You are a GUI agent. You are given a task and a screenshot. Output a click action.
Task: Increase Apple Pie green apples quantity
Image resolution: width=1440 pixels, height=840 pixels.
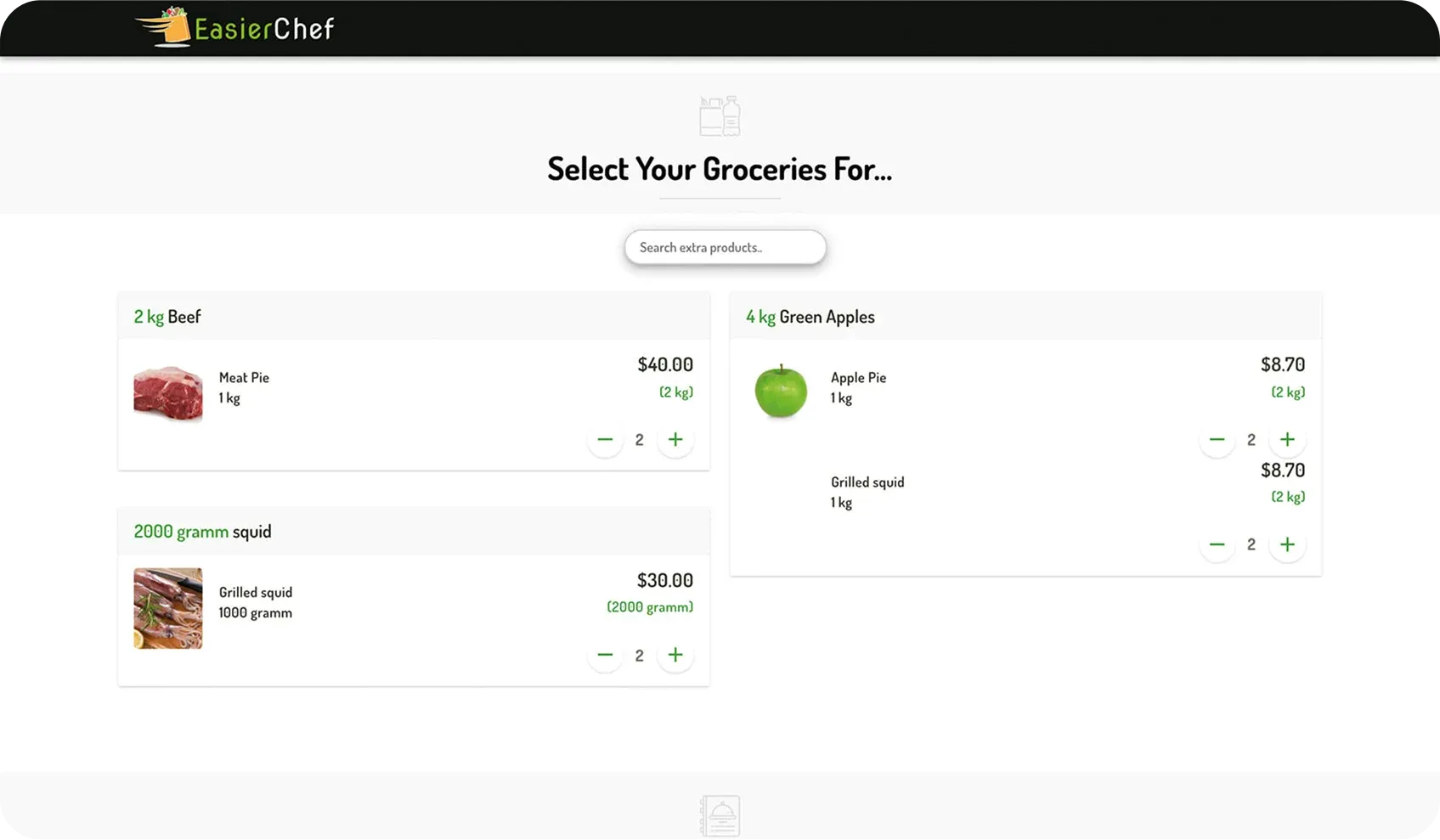pyautogui.click(x=1286, y=440)
